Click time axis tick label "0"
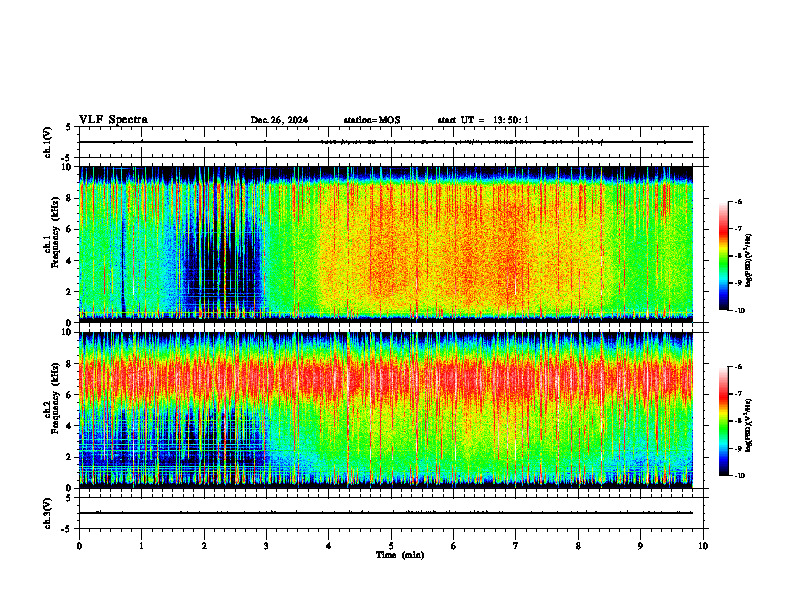The width and height of the screenshot is (792, 612). pos(79,546)
